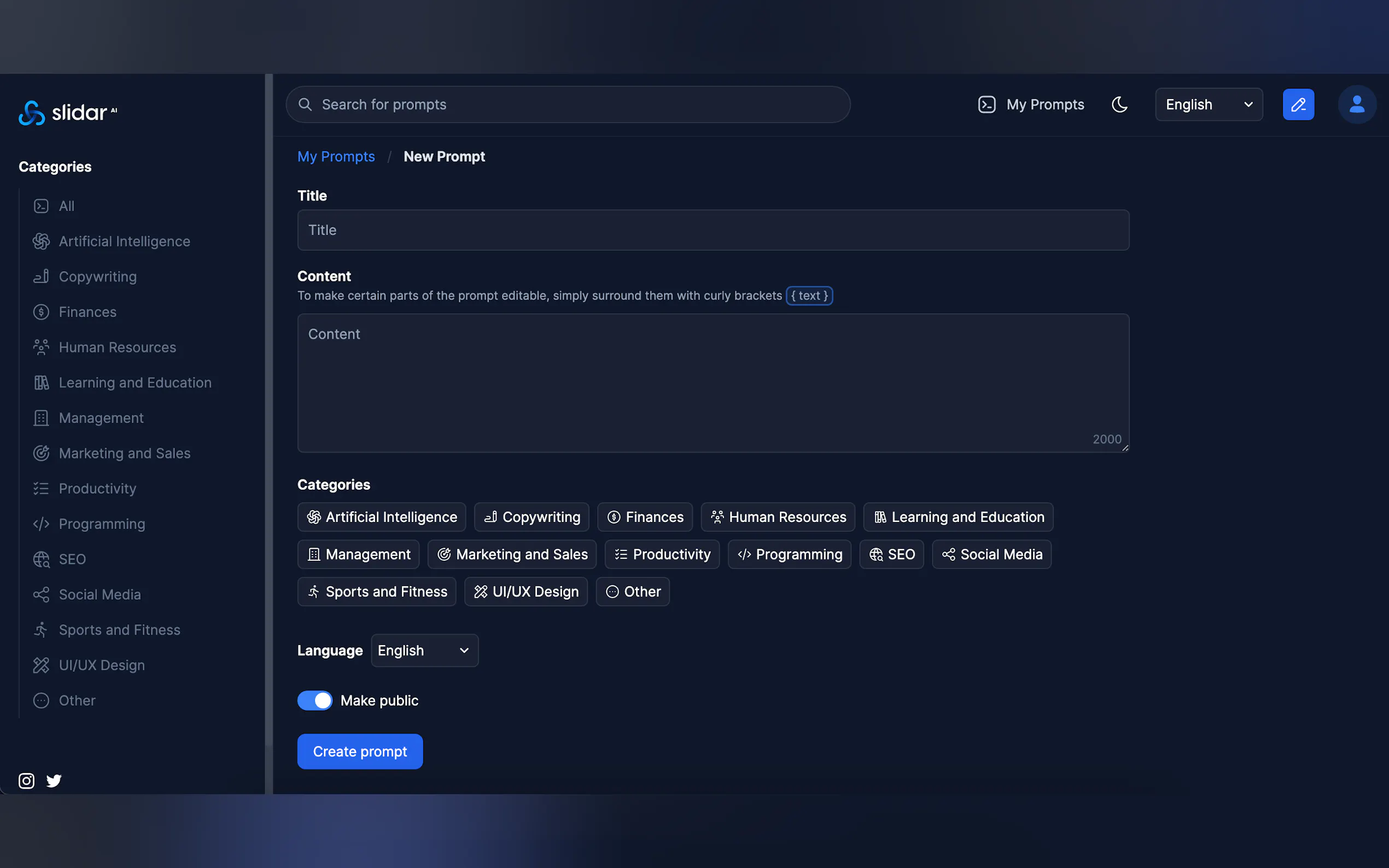This screenshot has height=868, width=1389.
Task: Click the Slidar logo
Action: tap(68, 113)
